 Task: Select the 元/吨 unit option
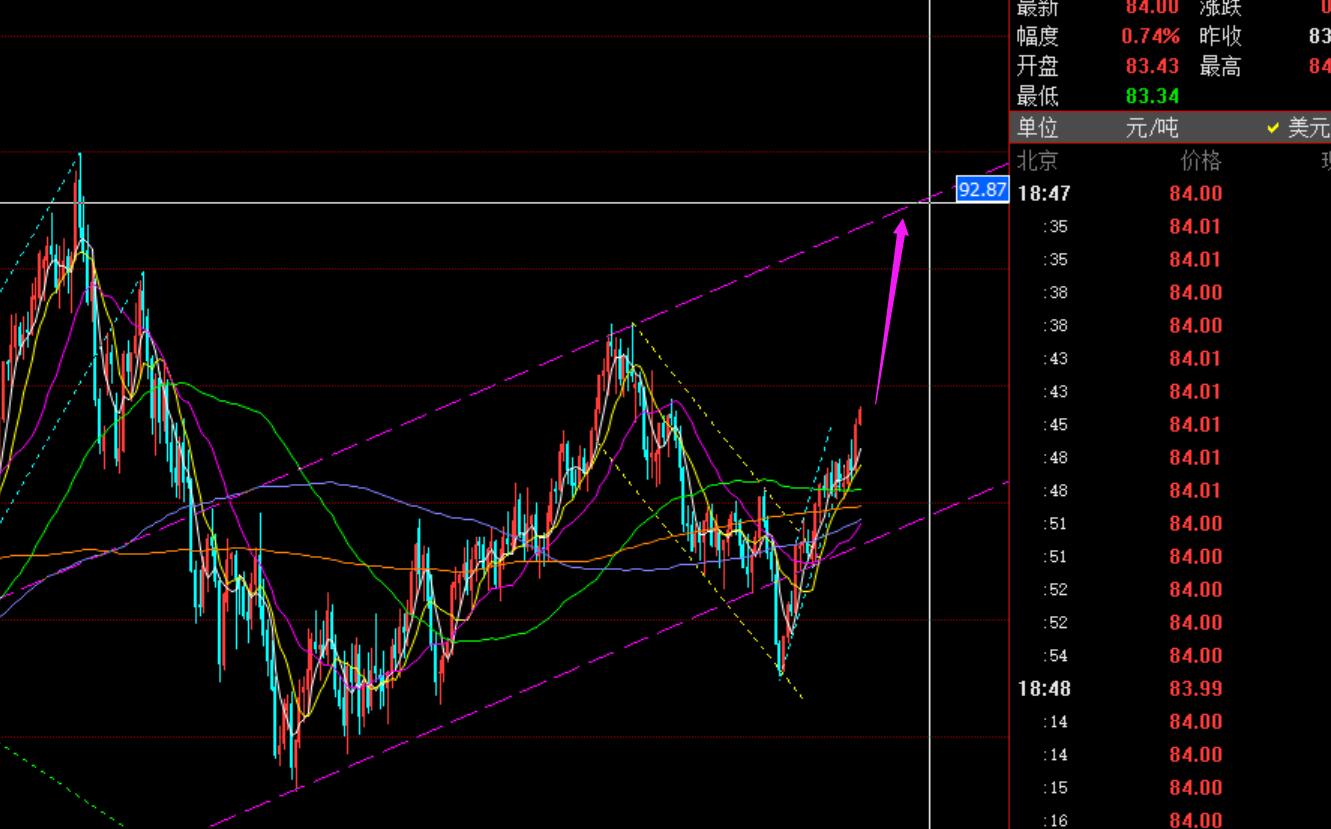point(1152,128)
